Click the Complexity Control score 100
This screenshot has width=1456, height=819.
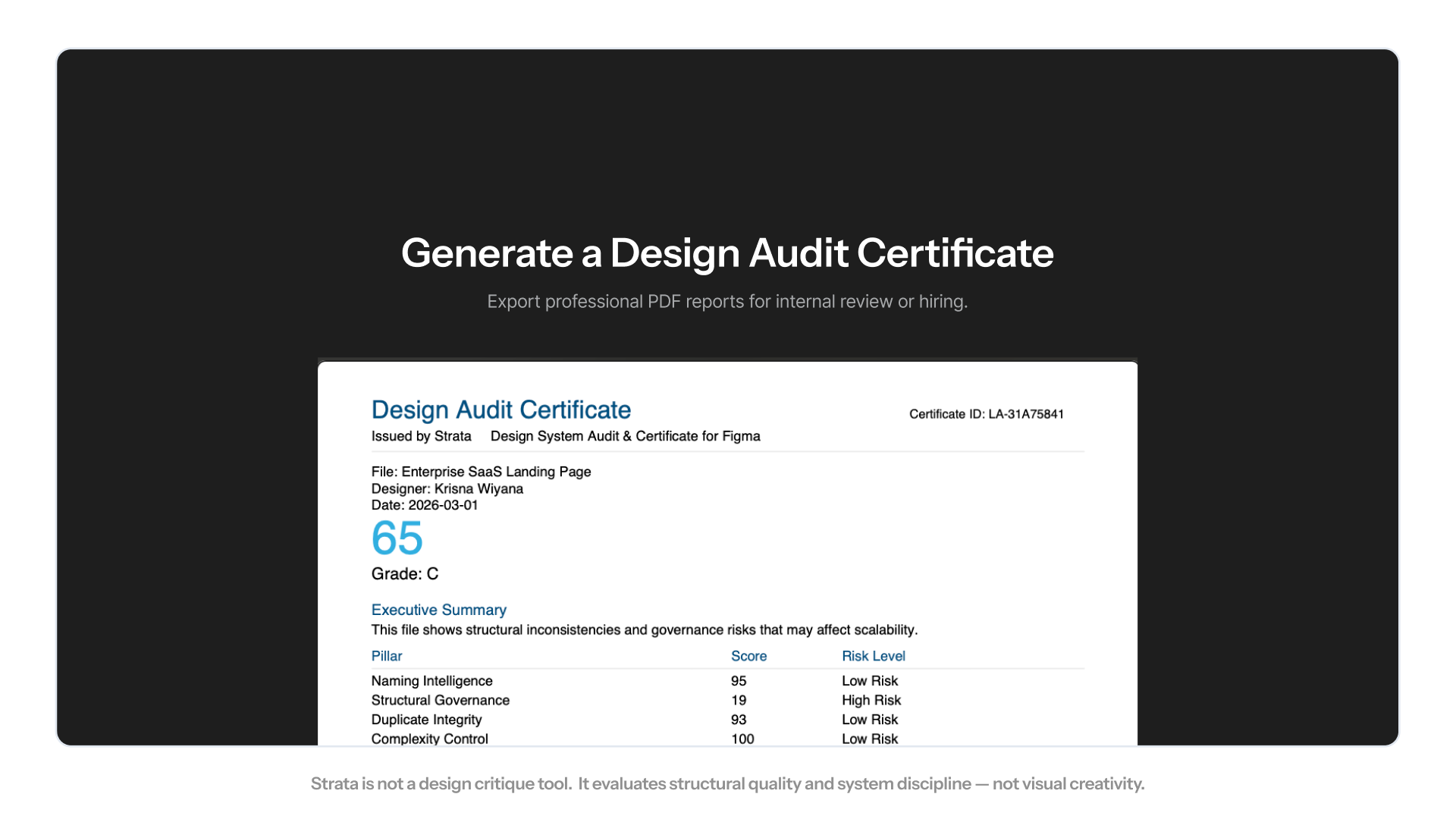pos(741,739)
